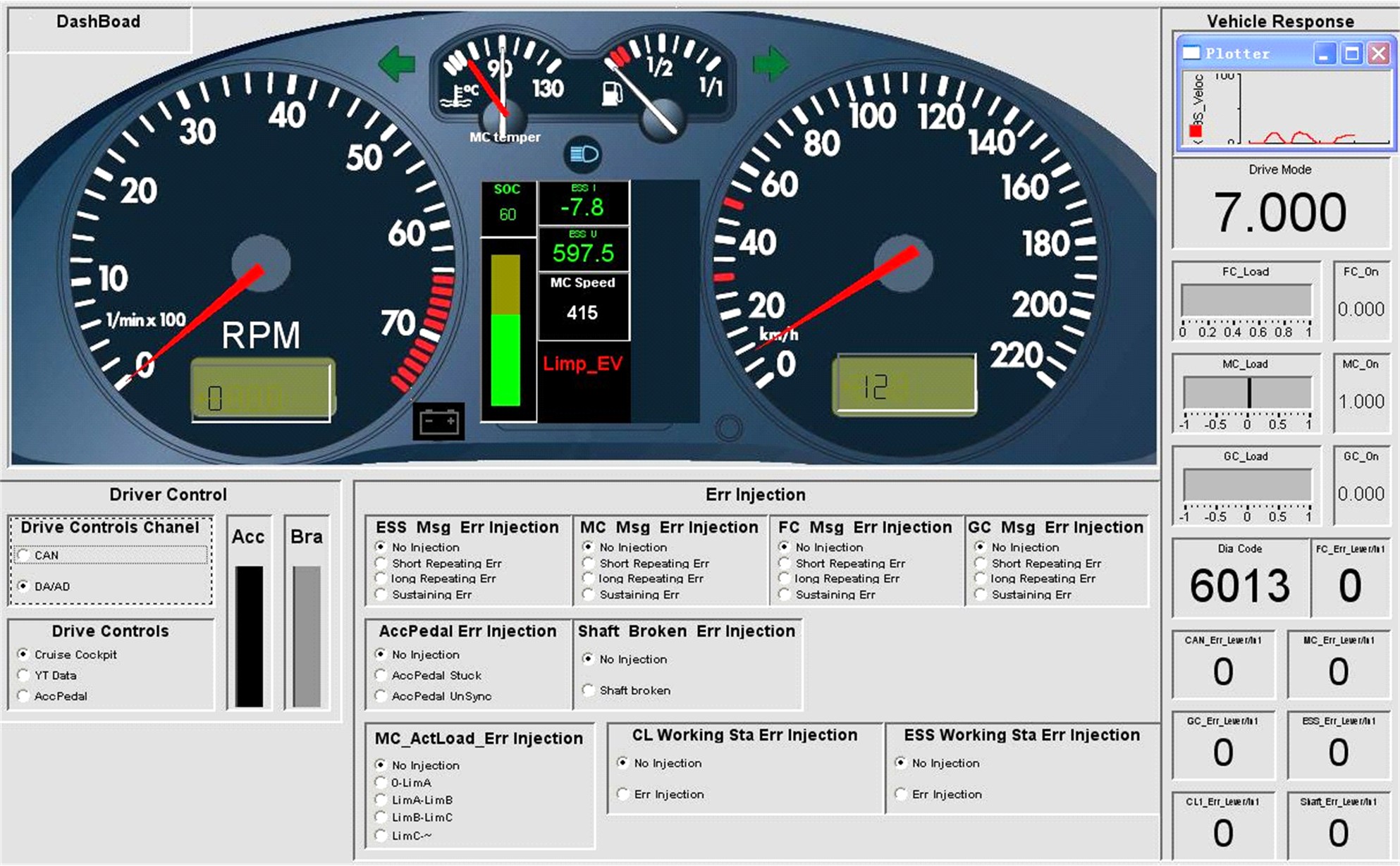The image size is (1400, 866).
Task: Choose AccPedal Stuck injection option
Action: tap(381, 675)
